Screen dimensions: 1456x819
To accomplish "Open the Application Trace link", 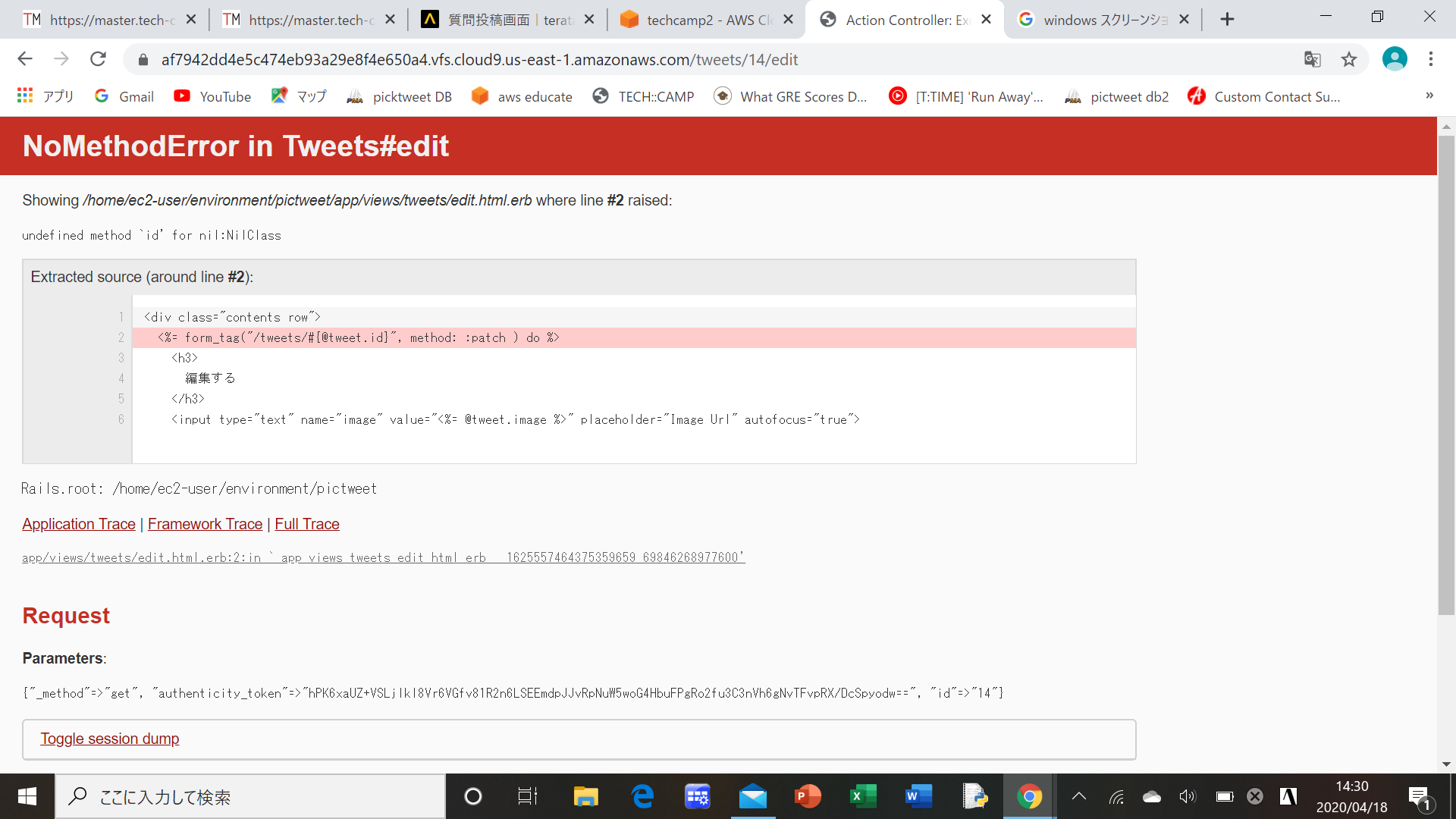I will 78,524.
